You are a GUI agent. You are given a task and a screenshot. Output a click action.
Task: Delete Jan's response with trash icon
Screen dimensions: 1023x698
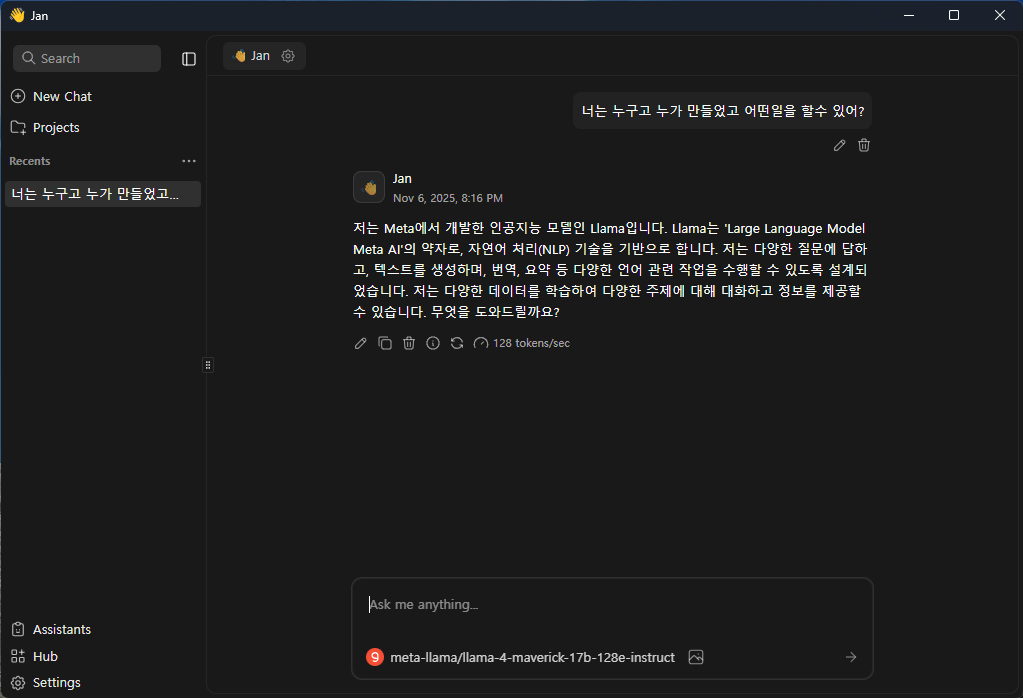[x=409, y=343]
